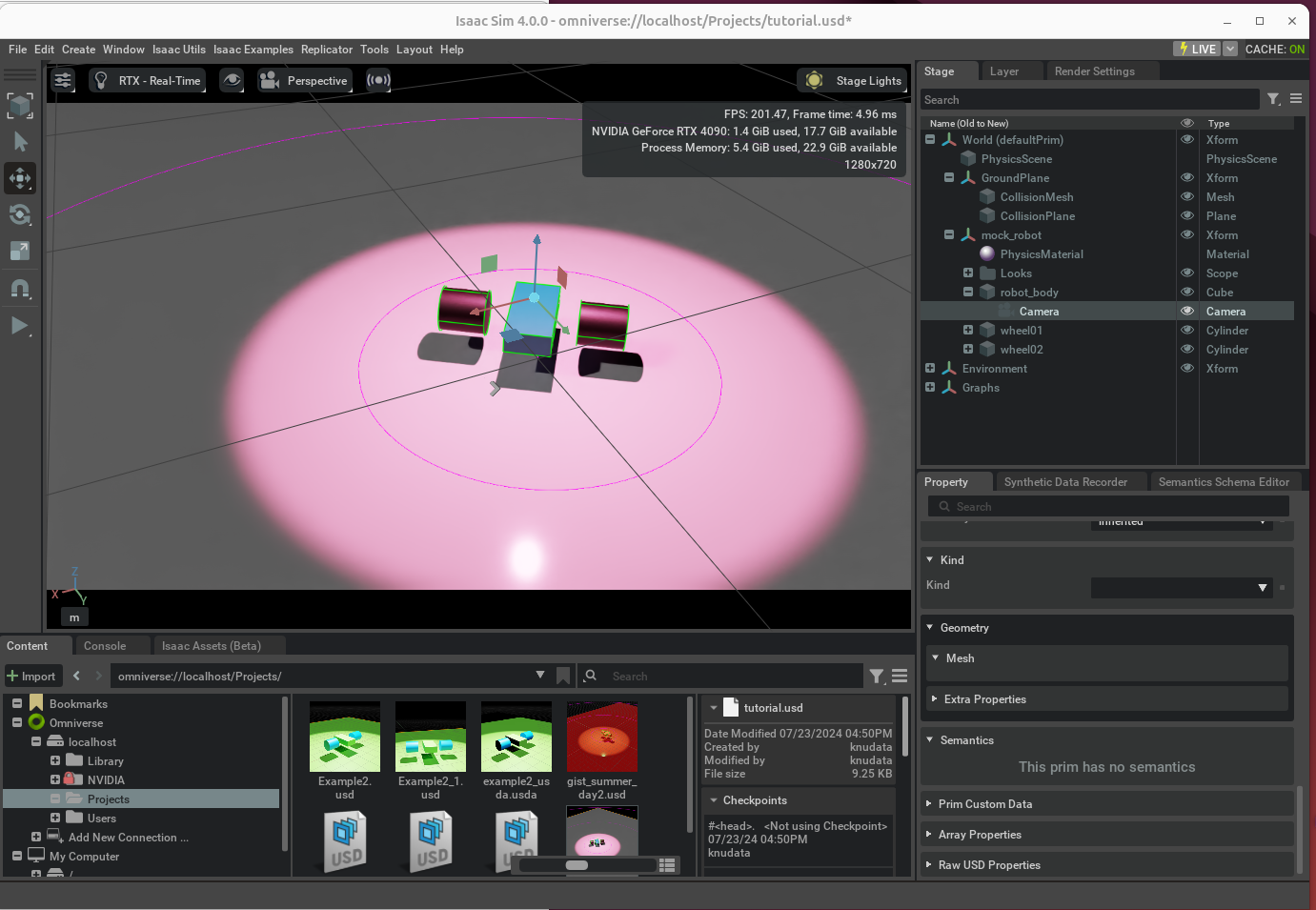Click the viewport audio waves icon
Image resolution: width=1316 pixels, height=910 pixels.
(378, 80)
